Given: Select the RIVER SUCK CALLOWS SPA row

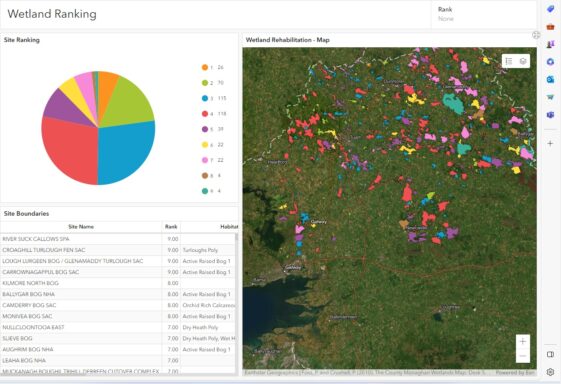Looking at the screenshot, I should tap(118, 239).
